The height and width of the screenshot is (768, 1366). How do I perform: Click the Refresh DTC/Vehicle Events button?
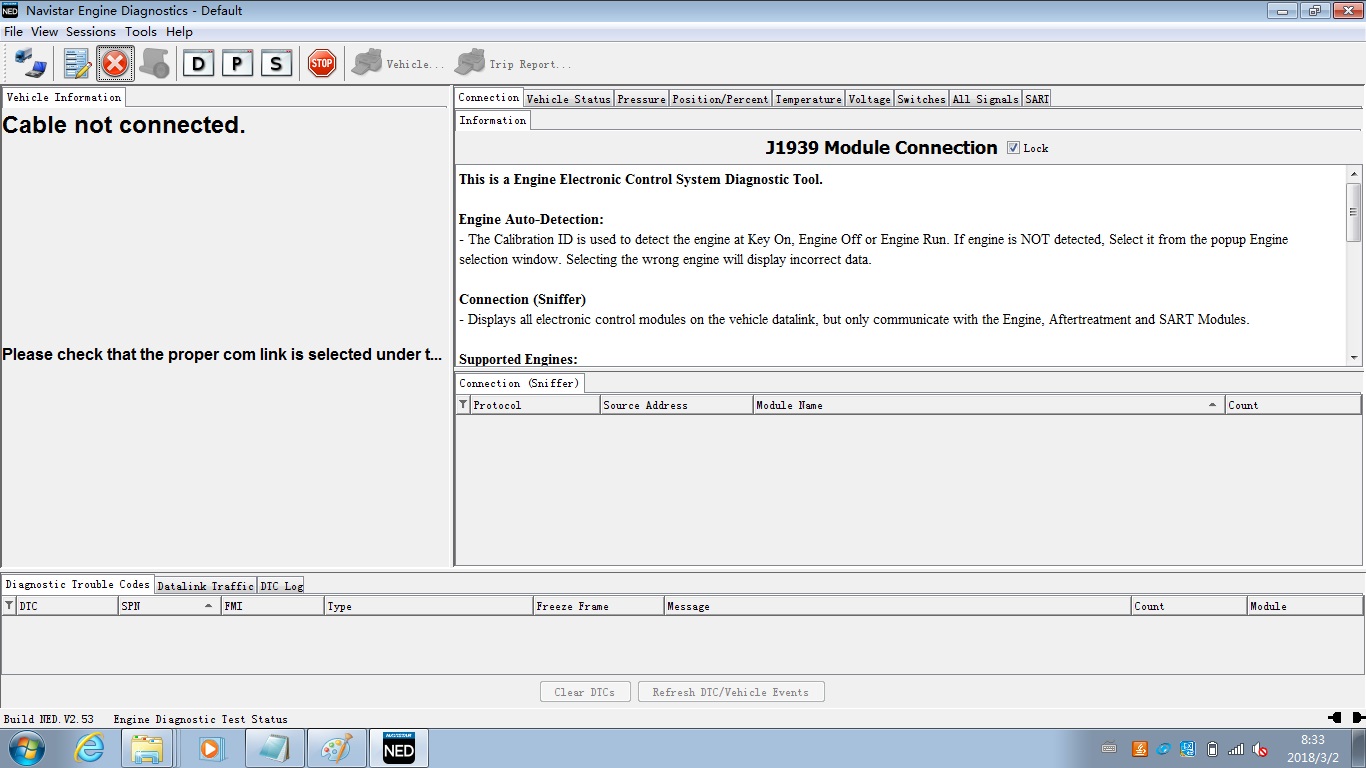pos(731,692)
